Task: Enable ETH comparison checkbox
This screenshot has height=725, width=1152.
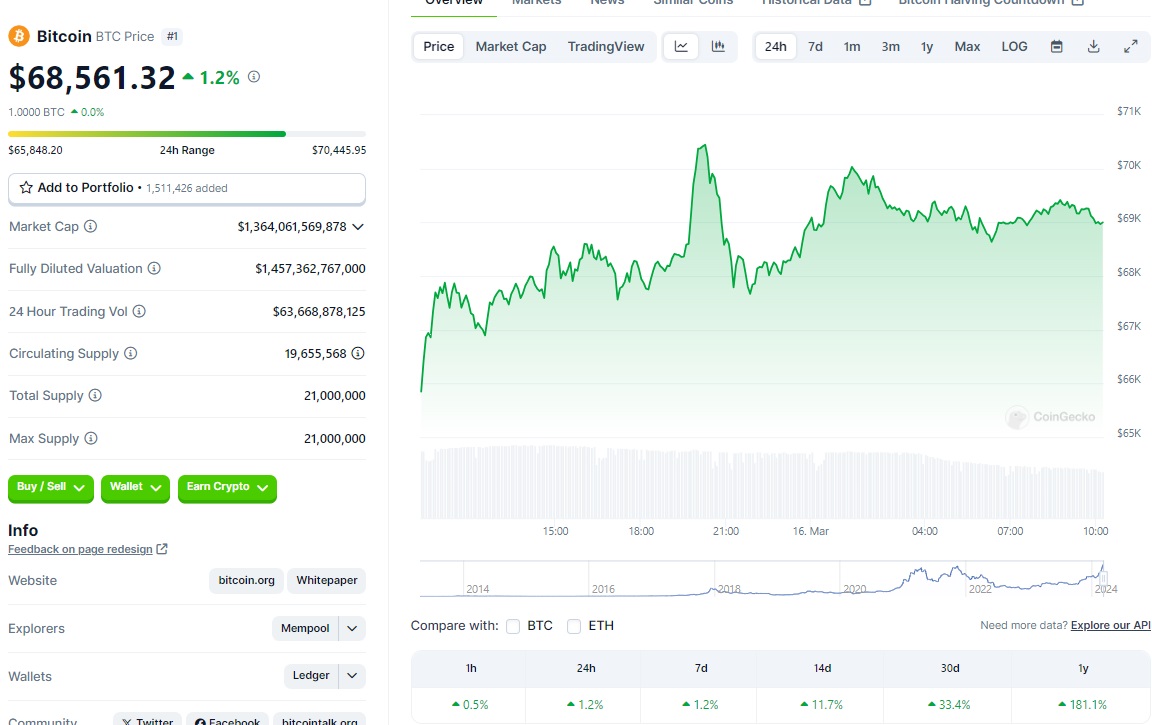Action: click(574, 626)
